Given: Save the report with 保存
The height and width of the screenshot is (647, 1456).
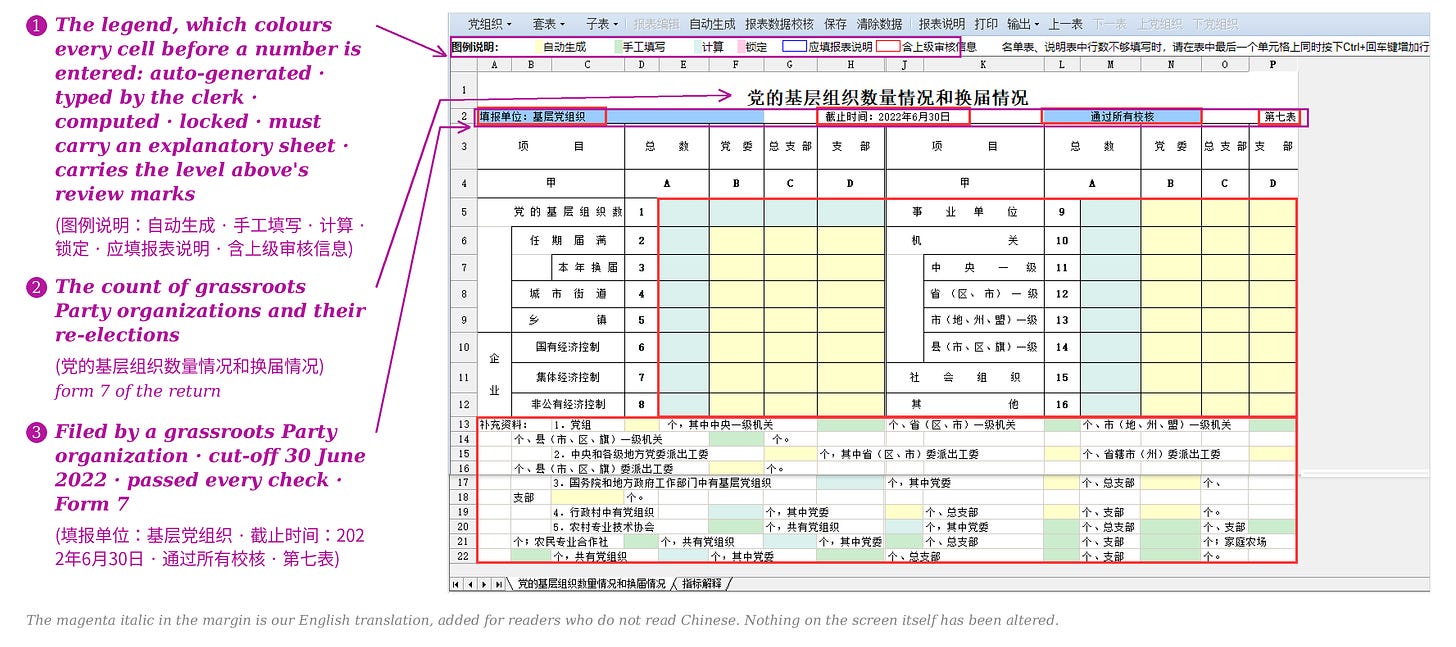Looking at the screenshot, I should click(x=836, y=24).
